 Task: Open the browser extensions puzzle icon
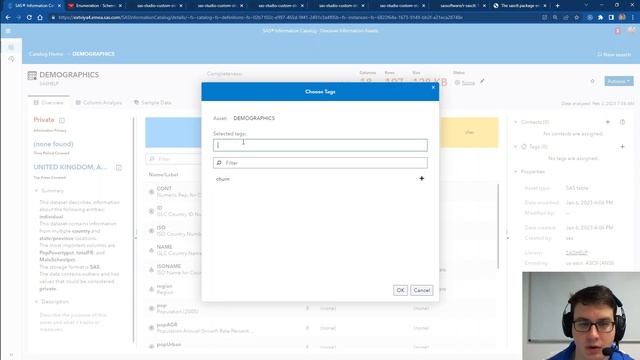(600, 18)
